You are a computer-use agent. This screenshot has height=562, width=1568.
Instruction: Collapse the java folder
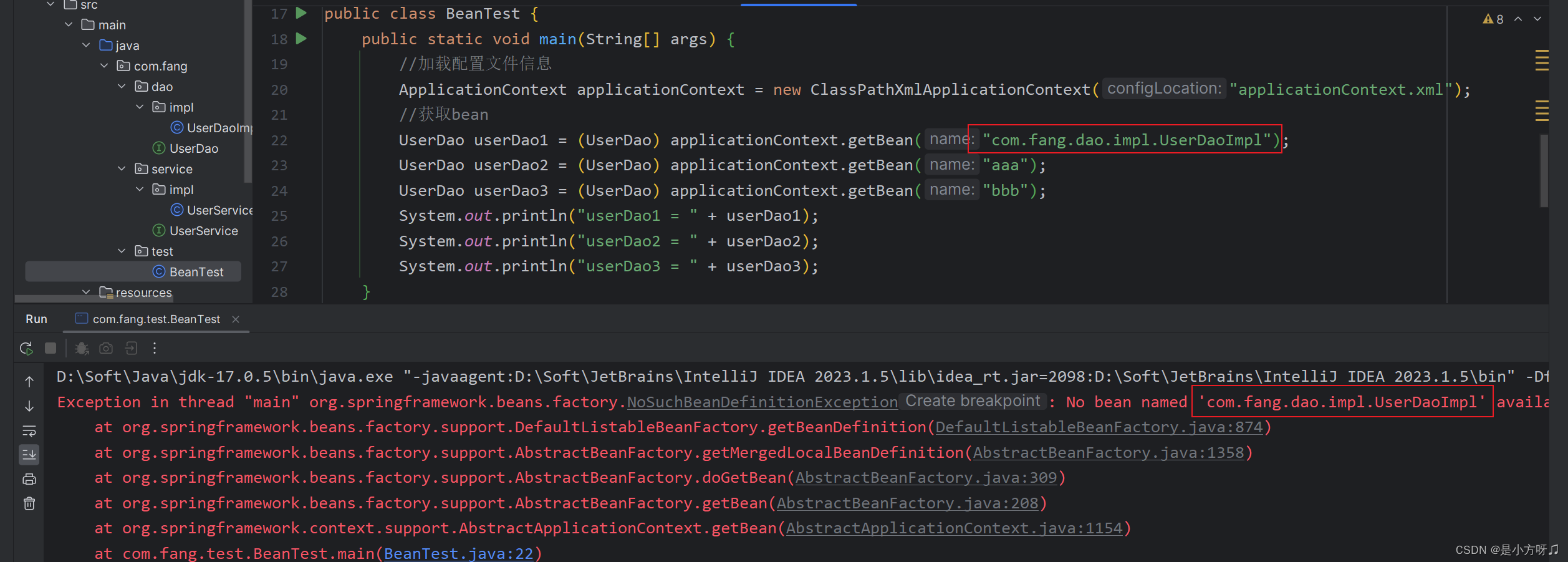point(86,46)
